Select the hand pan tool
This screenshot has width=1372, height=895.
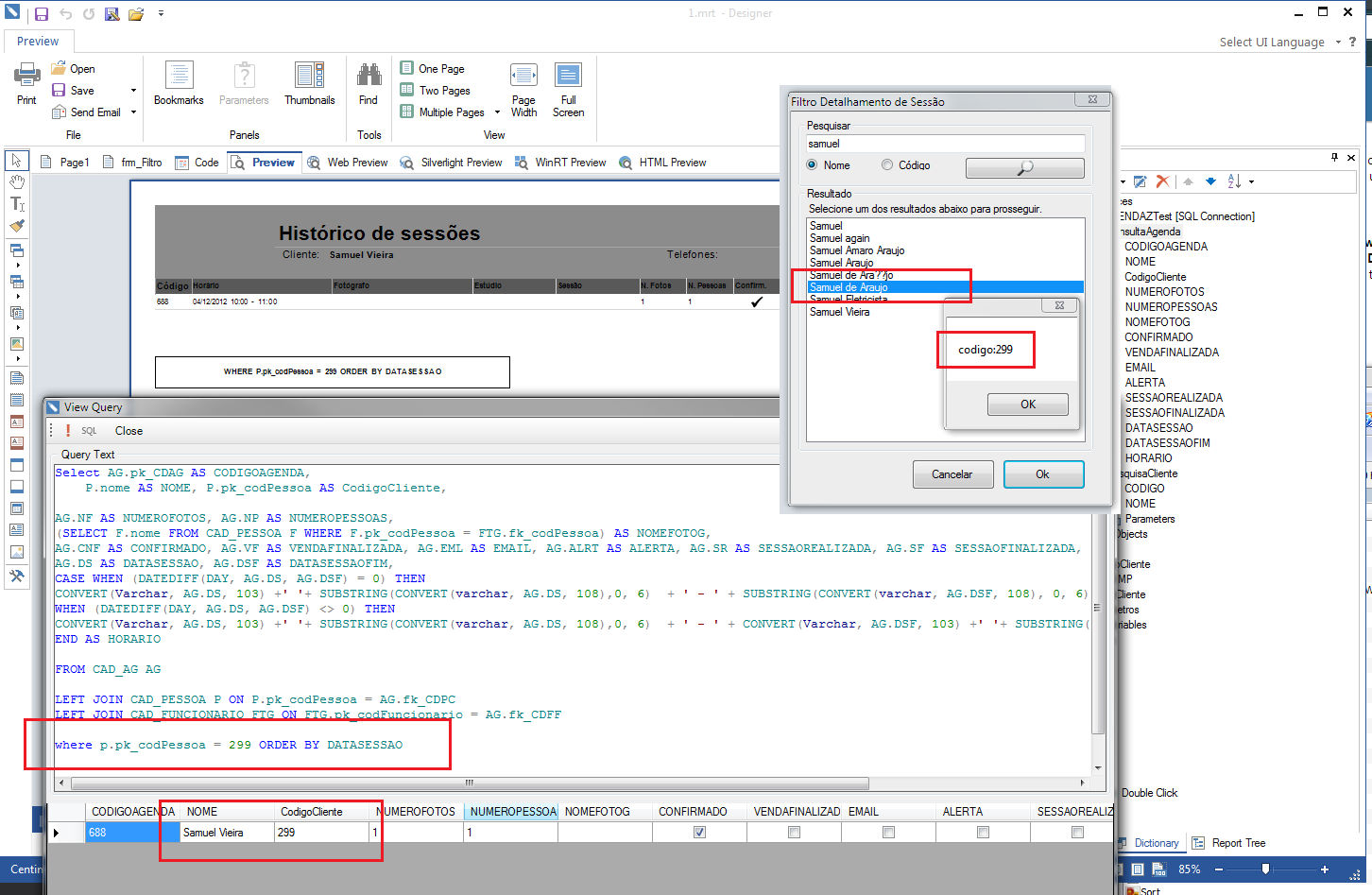click(17, 181)
